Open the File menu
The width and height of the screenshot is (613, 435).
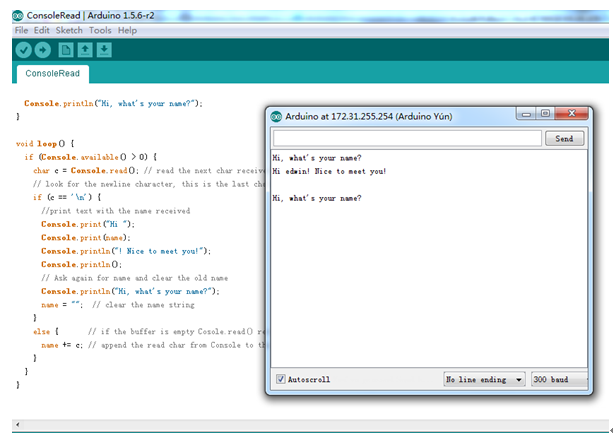tap(21, 30)
